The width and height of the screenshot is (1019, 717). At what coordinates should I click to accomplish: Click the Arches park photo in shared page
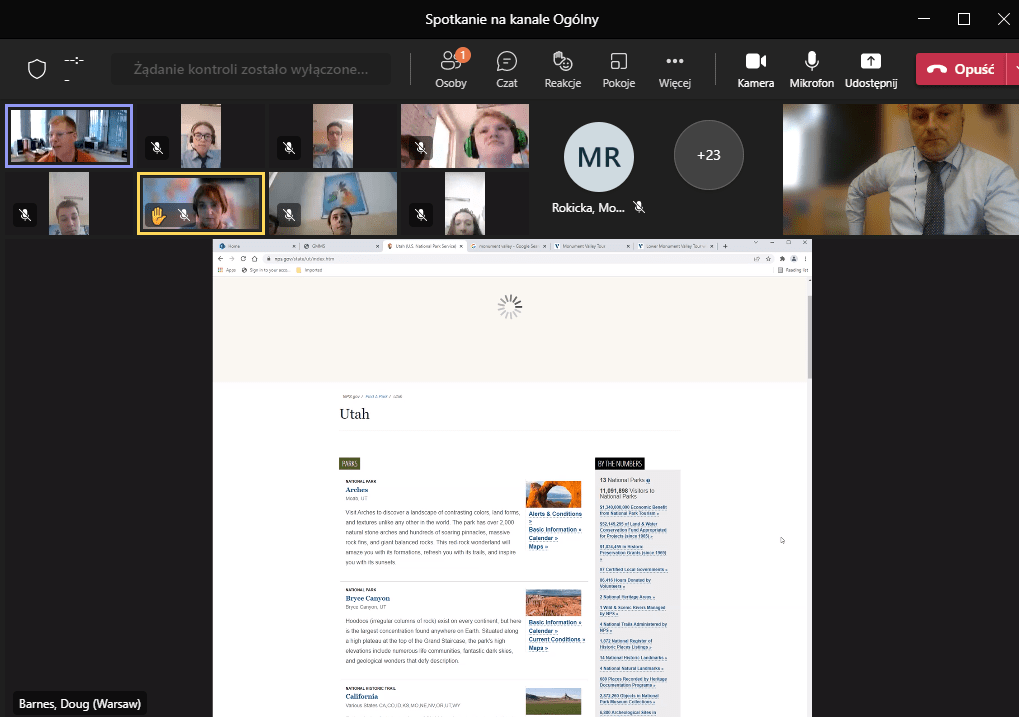point(553,494)
